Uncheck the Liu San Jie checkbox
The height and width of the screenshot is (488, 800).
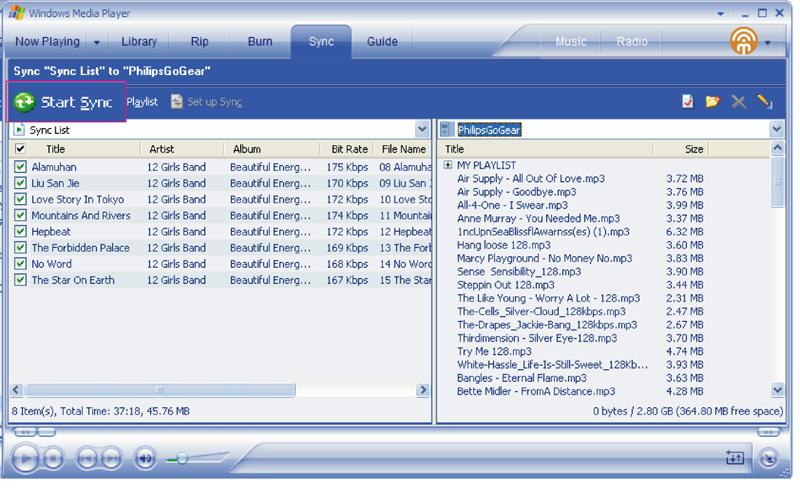pyautogui.click(x=20, y=183)
